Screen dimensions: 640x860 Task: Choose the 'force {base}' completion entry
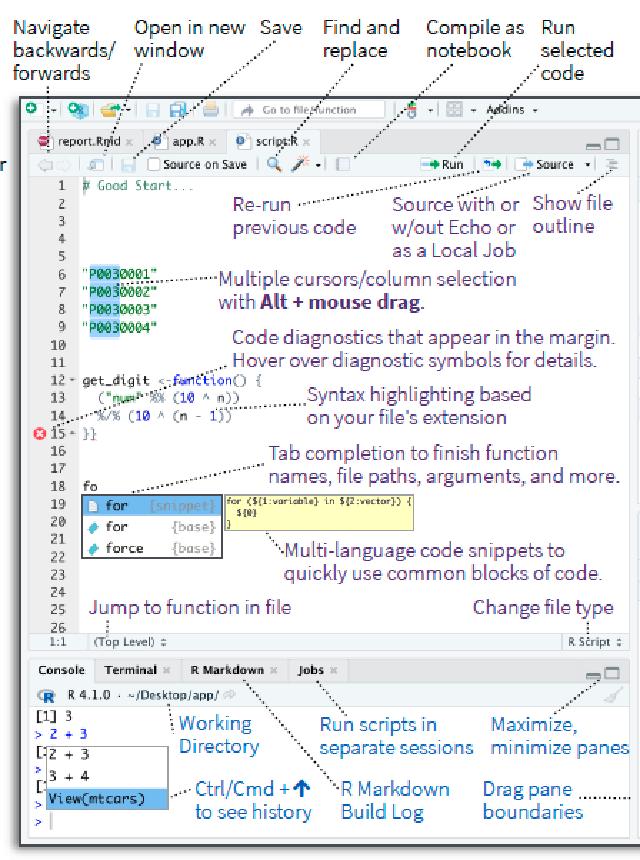click(x=152, y=548)
